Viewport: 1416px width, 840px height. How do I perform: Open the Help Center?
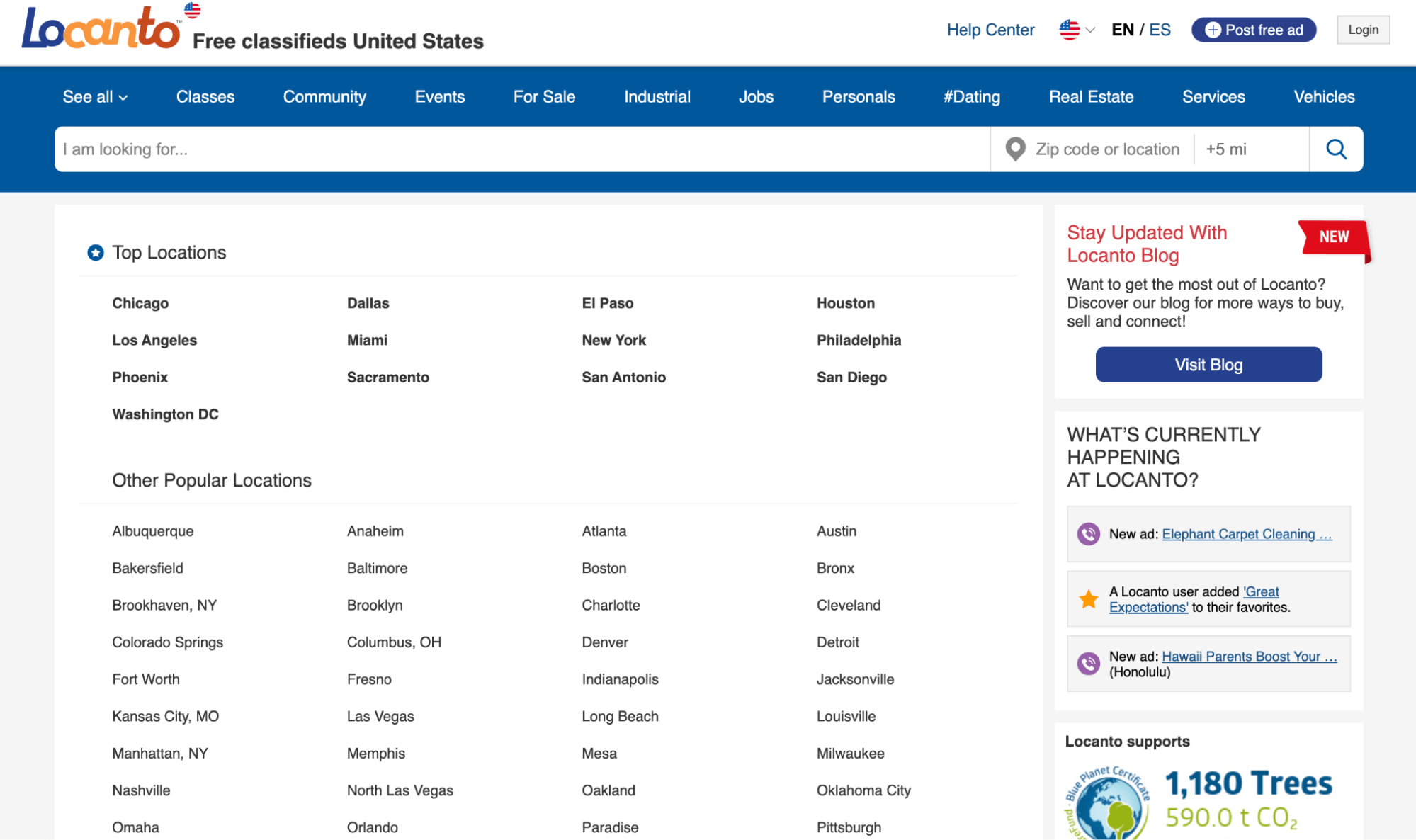(990, 30)
